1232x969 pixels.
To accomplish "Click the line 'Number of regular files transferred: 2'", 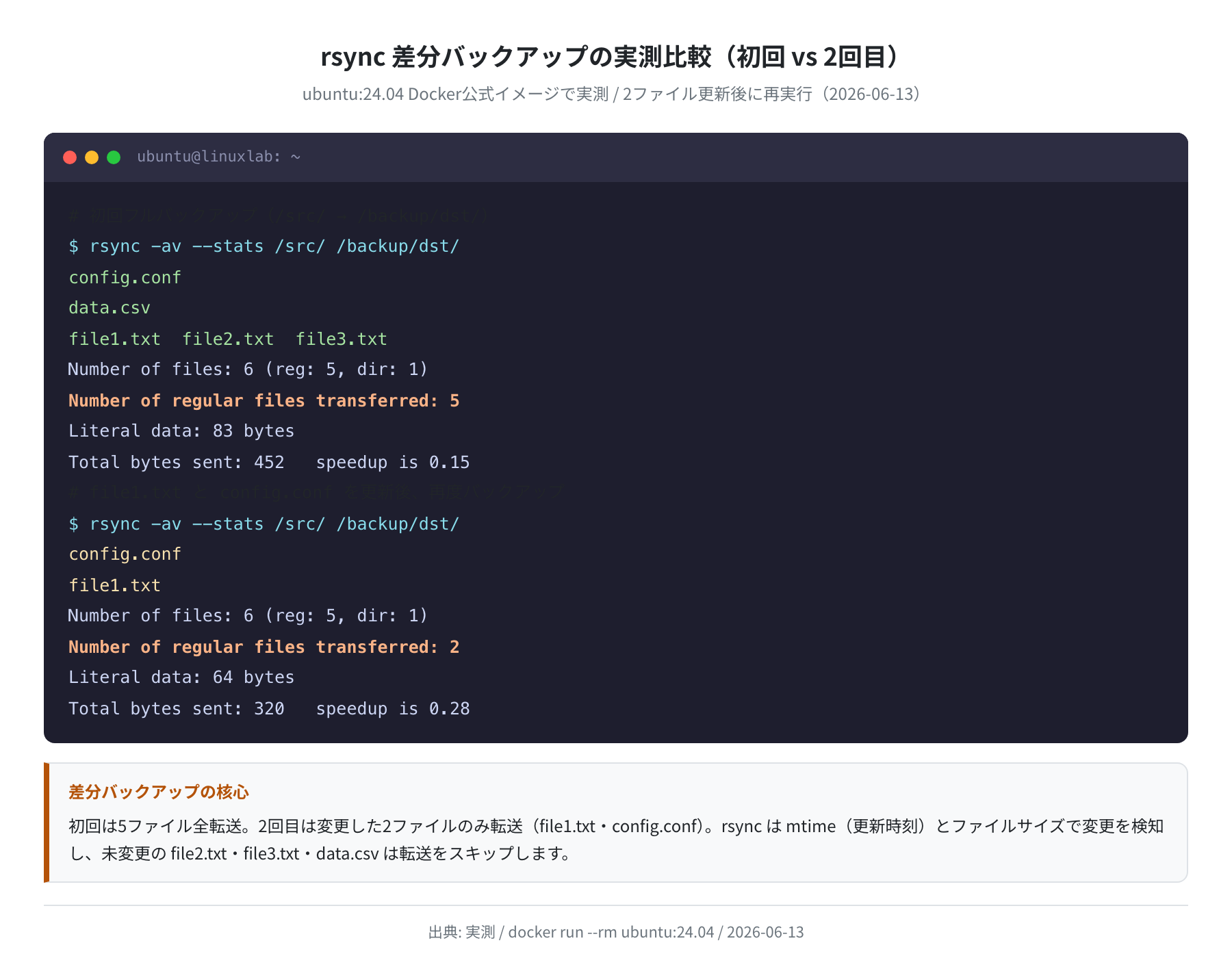I will (x=264, y=647).
